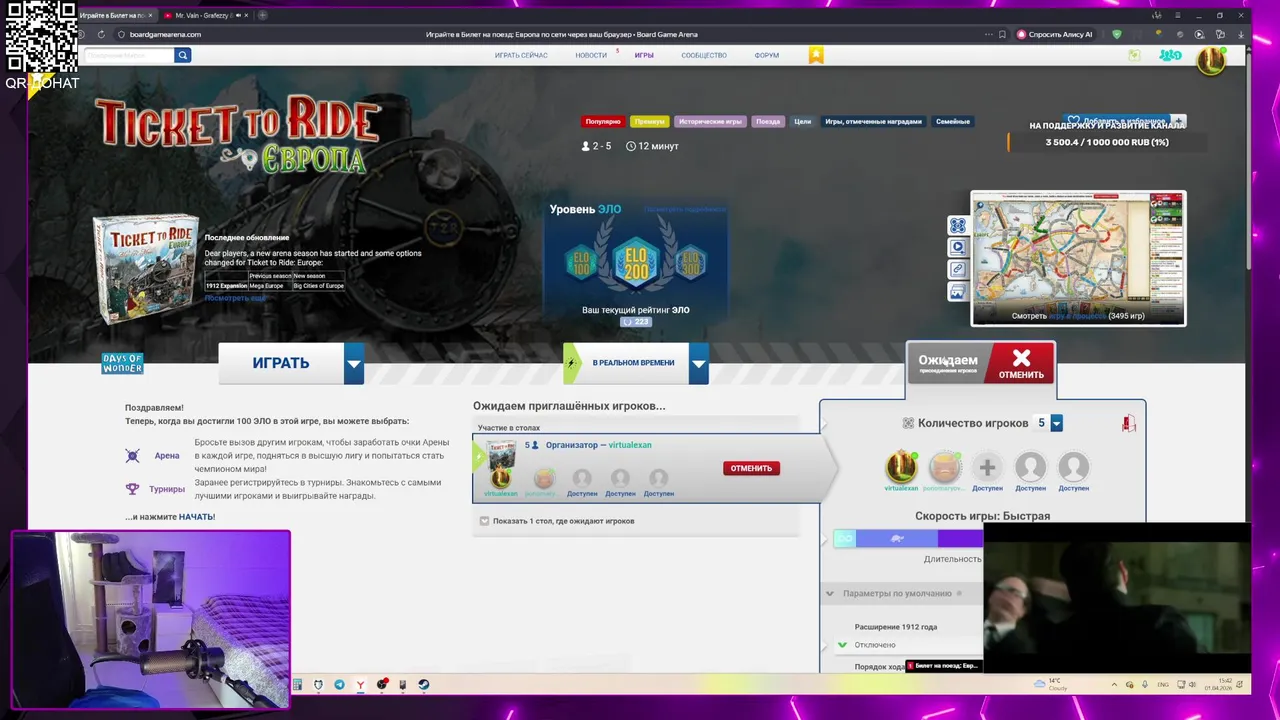The width and height of the screenshot is (1280, 720).
Task: Click the big ИГРАТЬ button
Action: 281,363
